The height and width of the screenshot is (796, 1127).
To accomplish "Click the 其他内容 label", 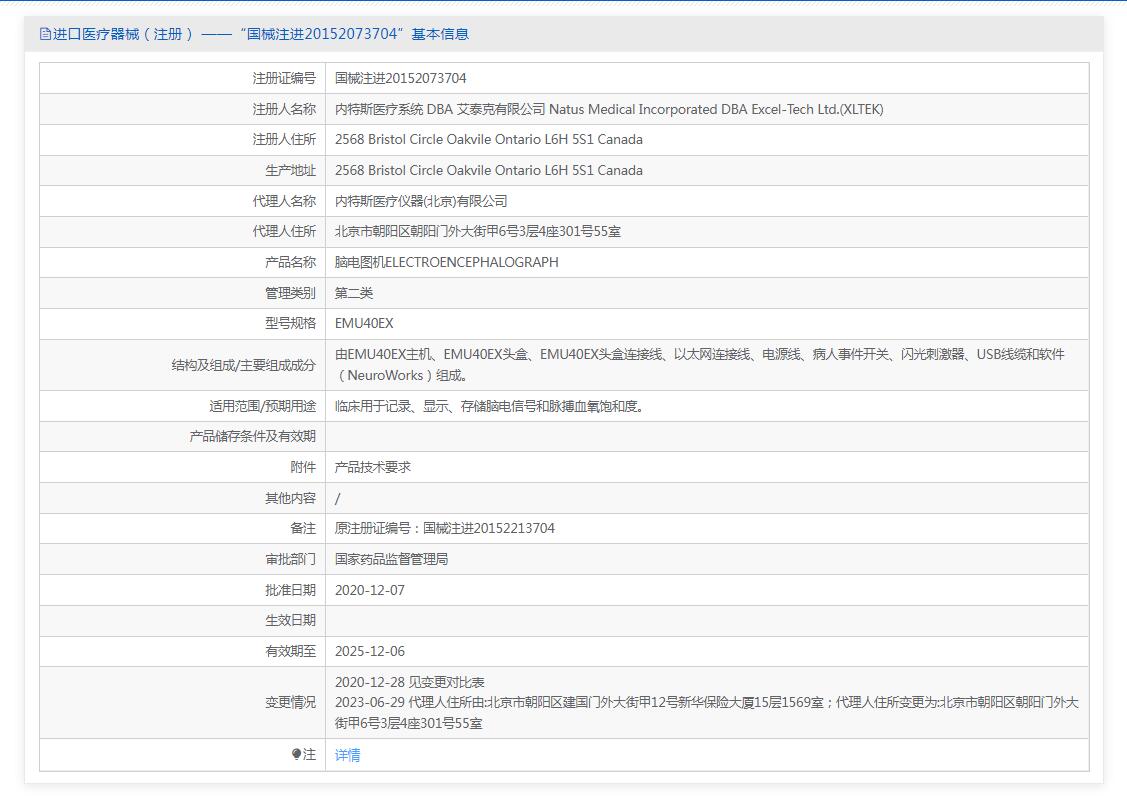I will (290, 498).
